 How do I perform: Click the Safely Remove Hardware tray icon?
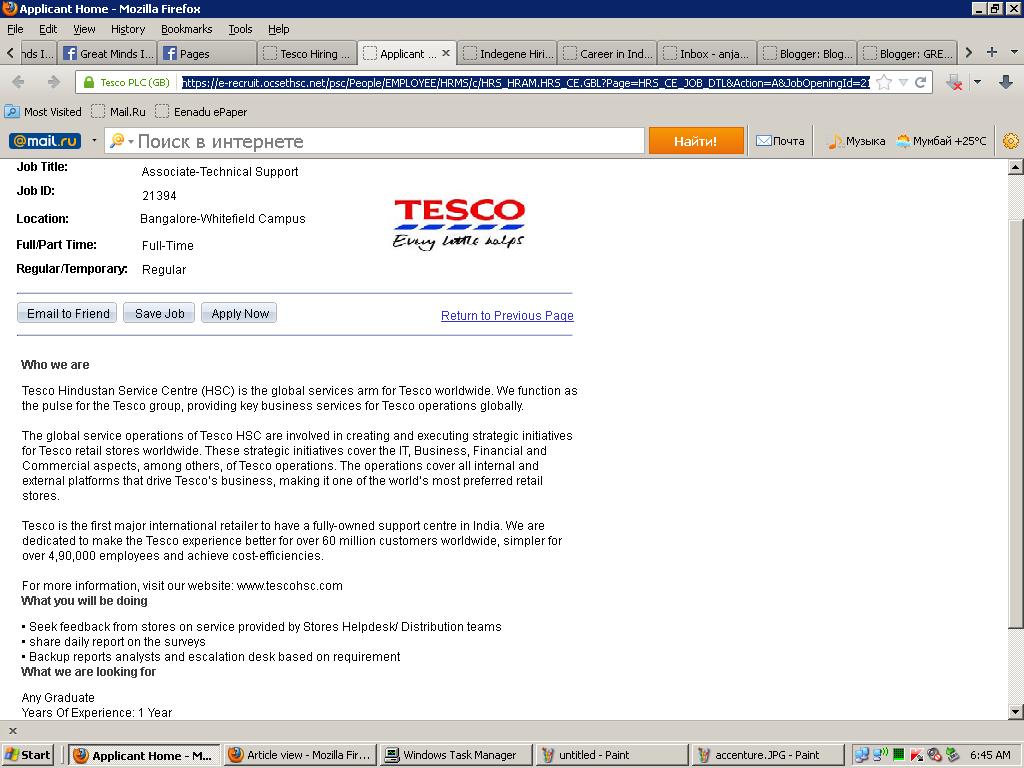[952, 755]
